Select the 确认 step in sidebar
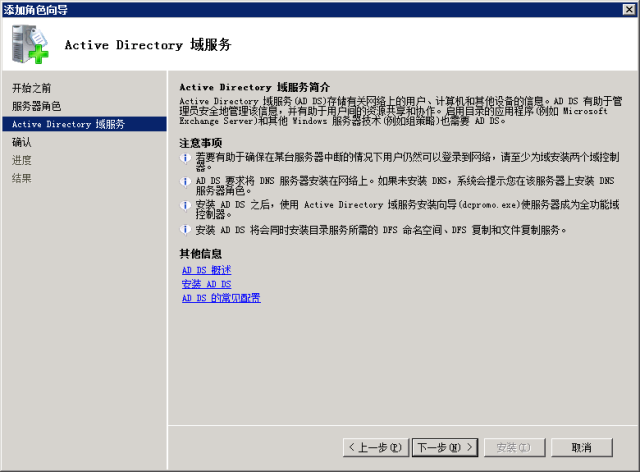 (22, 142)
